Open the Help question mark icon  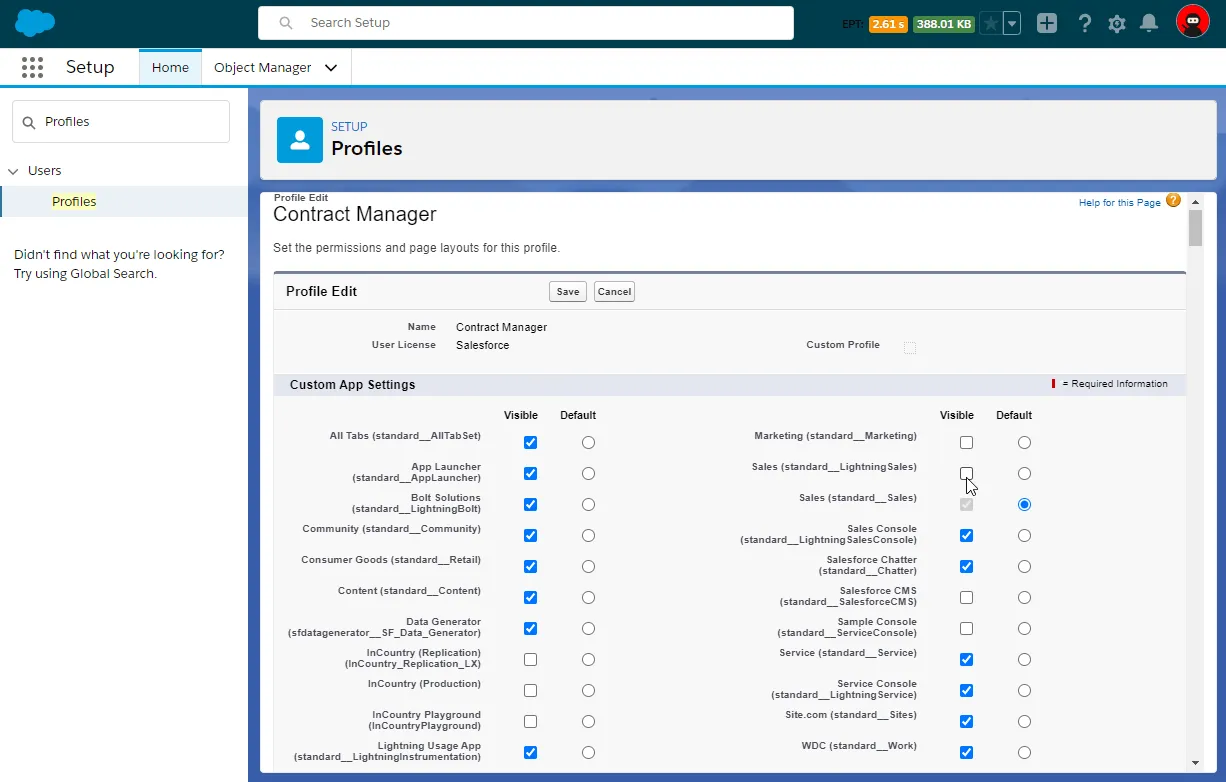(1084, 23)
